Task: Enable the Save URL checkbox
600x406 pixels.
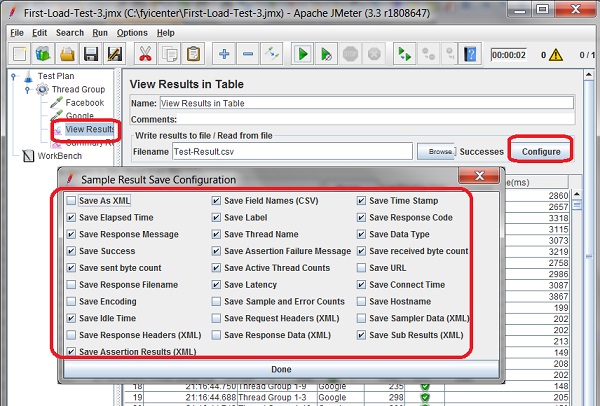Action: (361, 268)
